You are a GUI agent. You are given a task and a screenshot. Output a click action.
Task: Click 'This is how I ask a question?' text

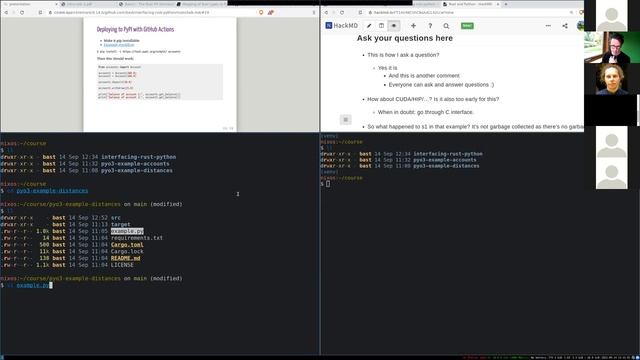coord(403,55)
